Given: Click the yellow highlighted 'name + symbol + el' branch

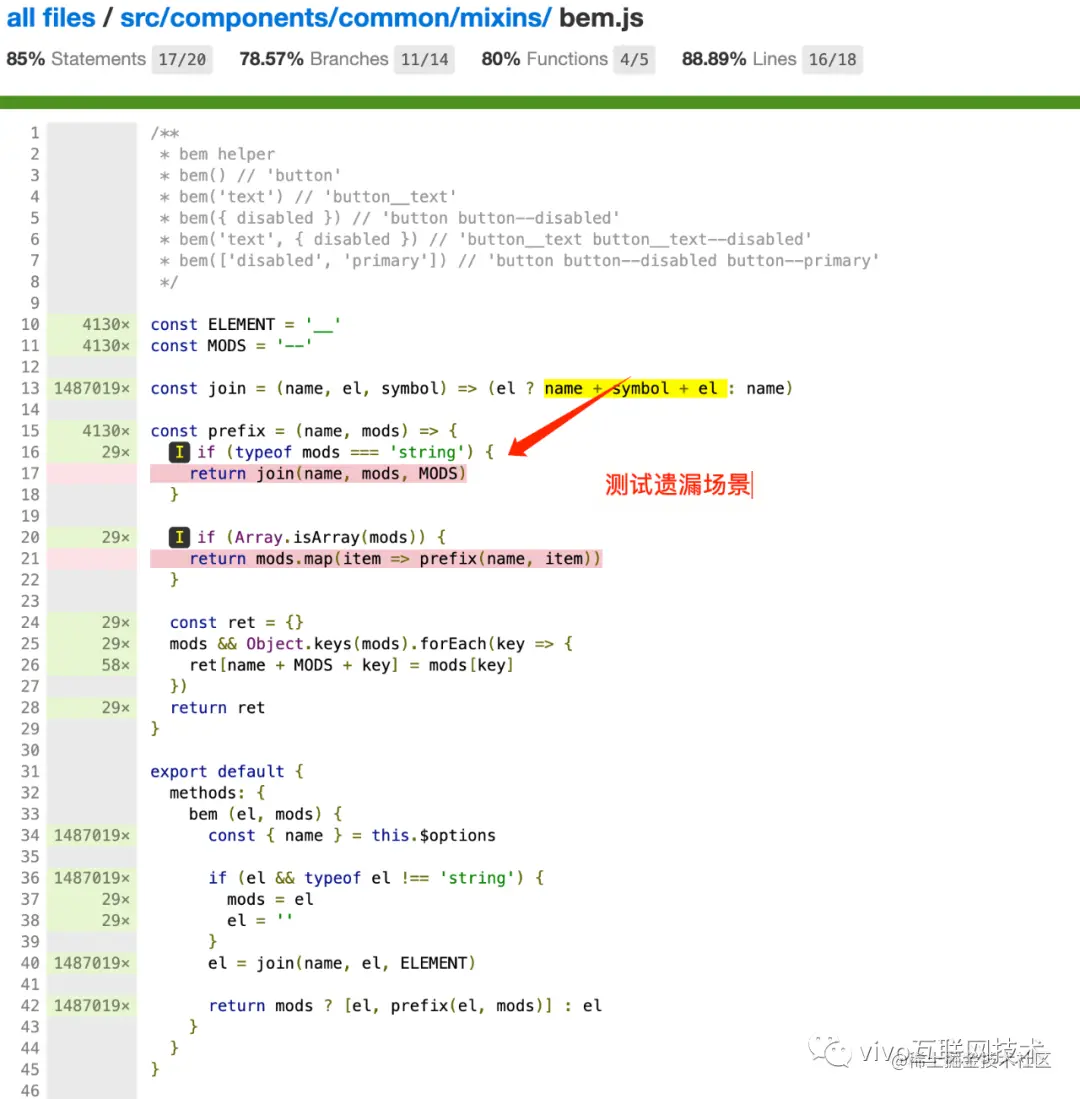Looking at the screenshot, I should click(x=635, y=388).
